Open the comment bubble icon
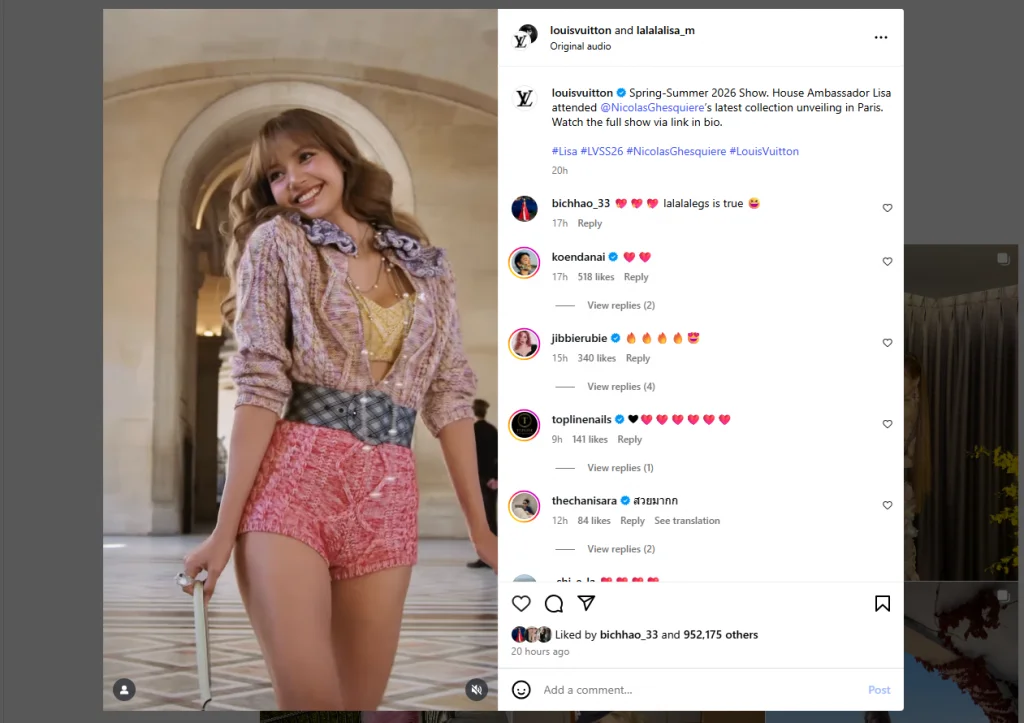Screen dimensions: 1024x723 click(x=554, y=603)
